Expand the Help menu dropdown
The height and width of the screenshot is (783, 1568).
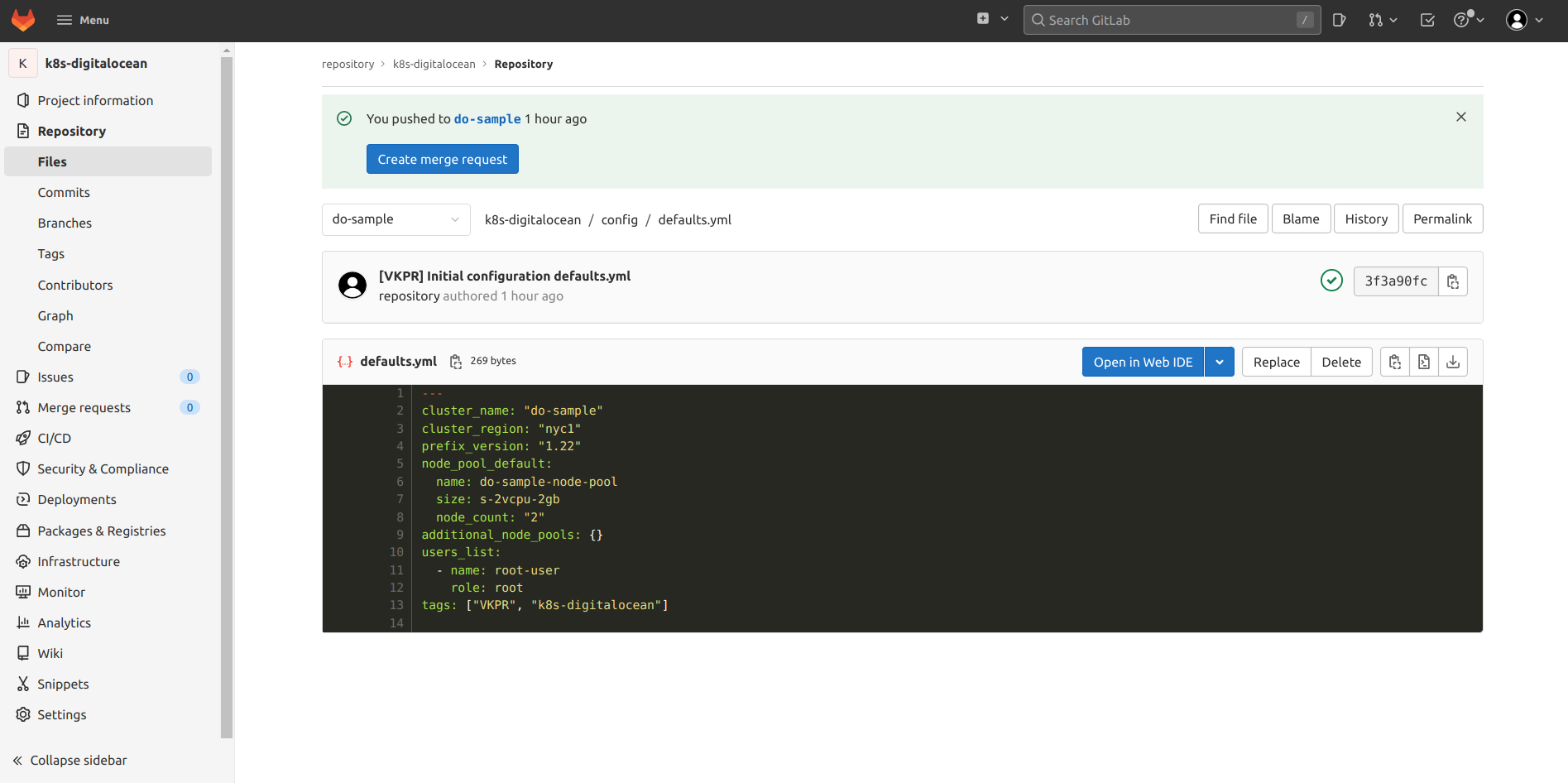[x=1469, y=20]
